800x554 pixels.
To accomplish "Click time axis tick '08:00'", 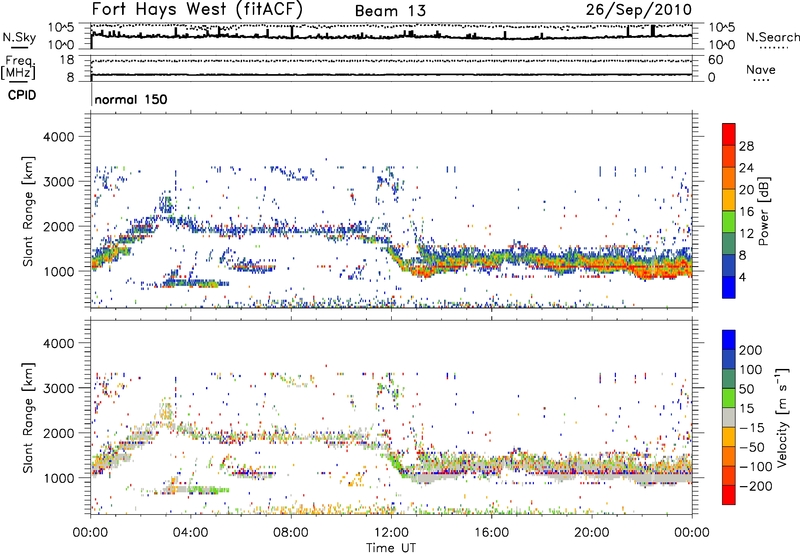I will (291, 533).
